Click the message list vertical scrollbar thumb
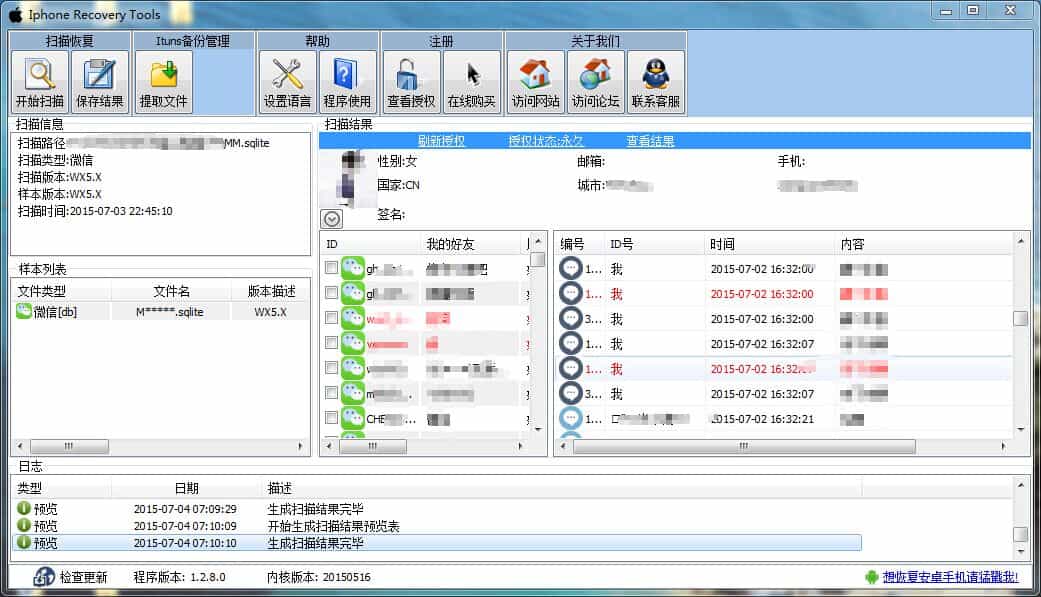The width and height of the screenshot is (1041, 597). coord(1020,318)
